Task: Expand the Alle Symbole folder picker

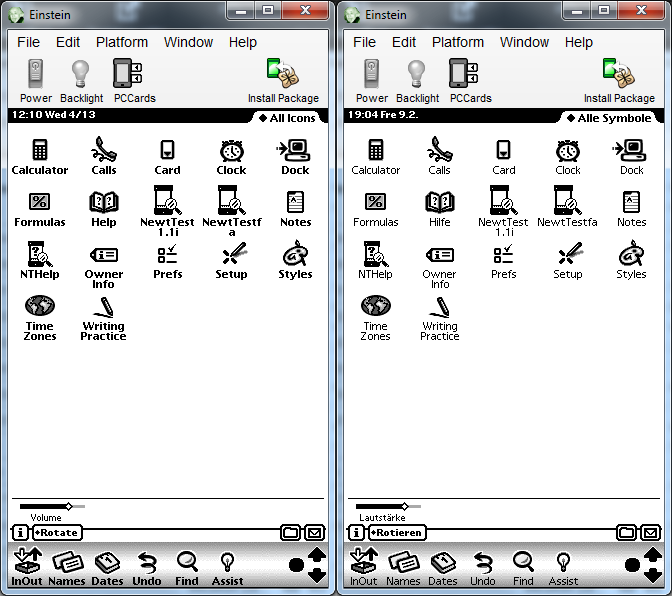Action: point(609,118)
